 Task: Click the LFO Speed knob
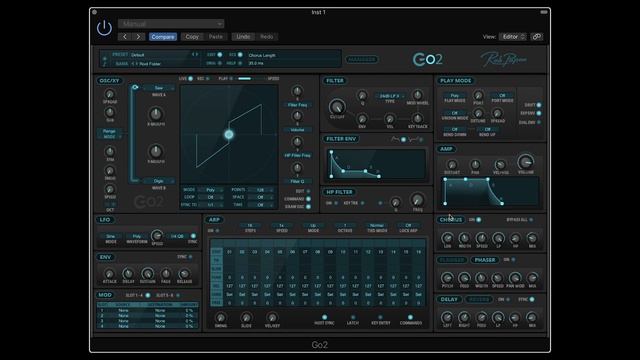tap(157, 235)
